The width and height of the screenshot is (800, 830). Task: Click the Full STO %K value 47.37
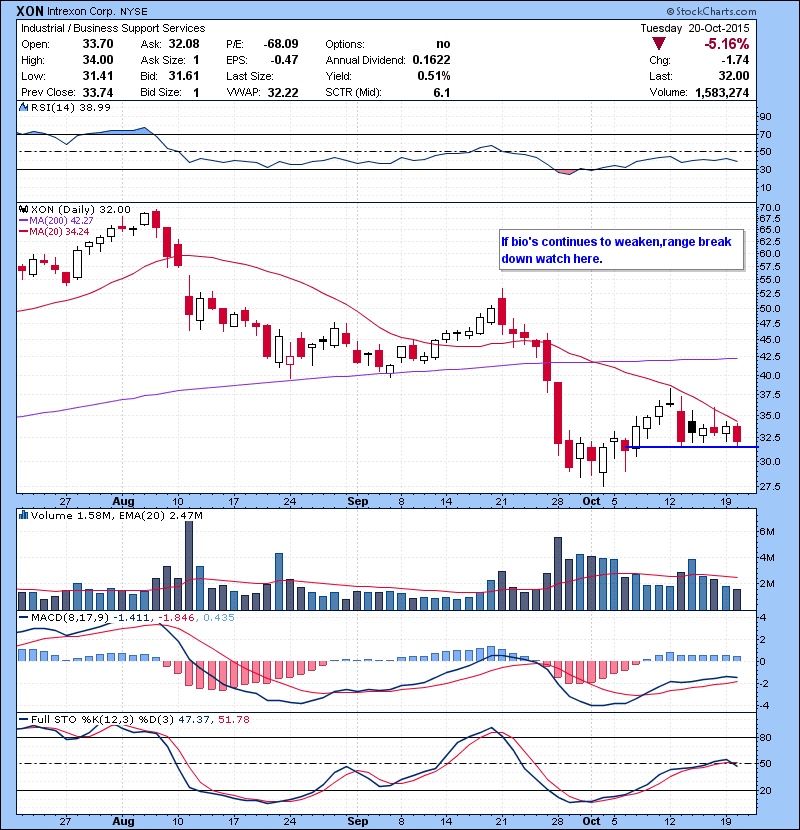tap(193, 720)
